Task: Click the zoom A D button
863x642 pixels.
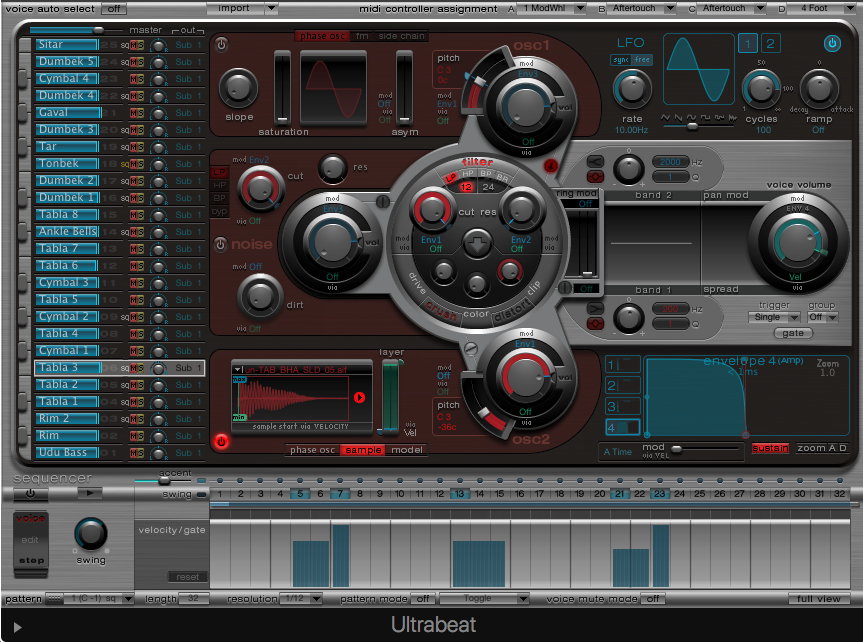Action: [821, 448]
